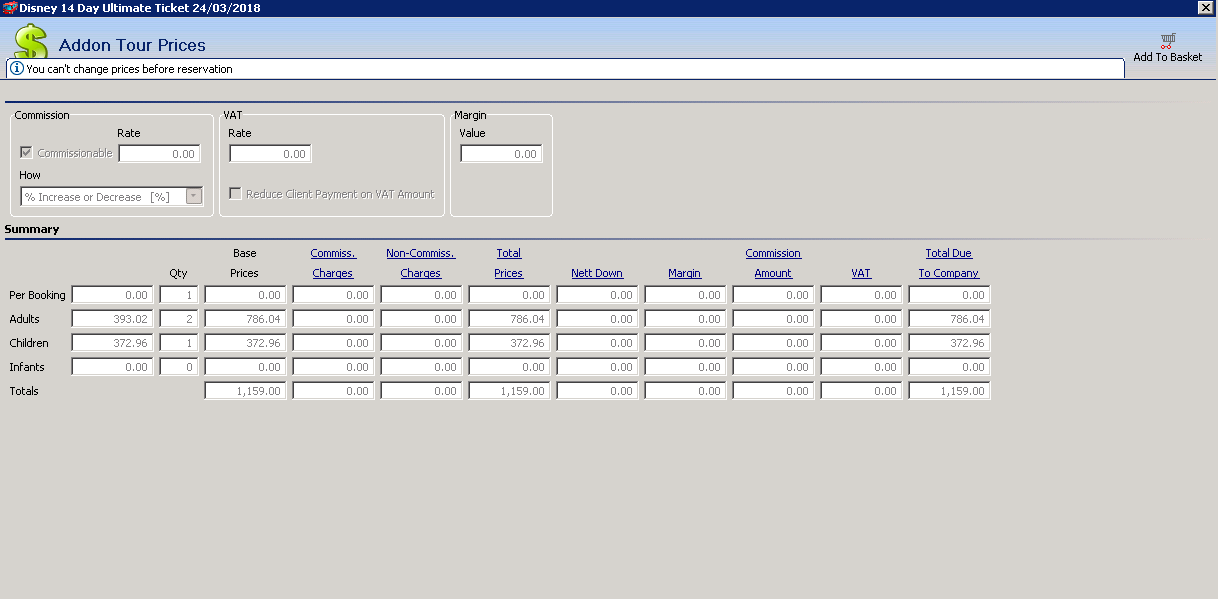Open the Commission Amount link
The width and height of the screenshot is (1218, 599).
(773, 263)
